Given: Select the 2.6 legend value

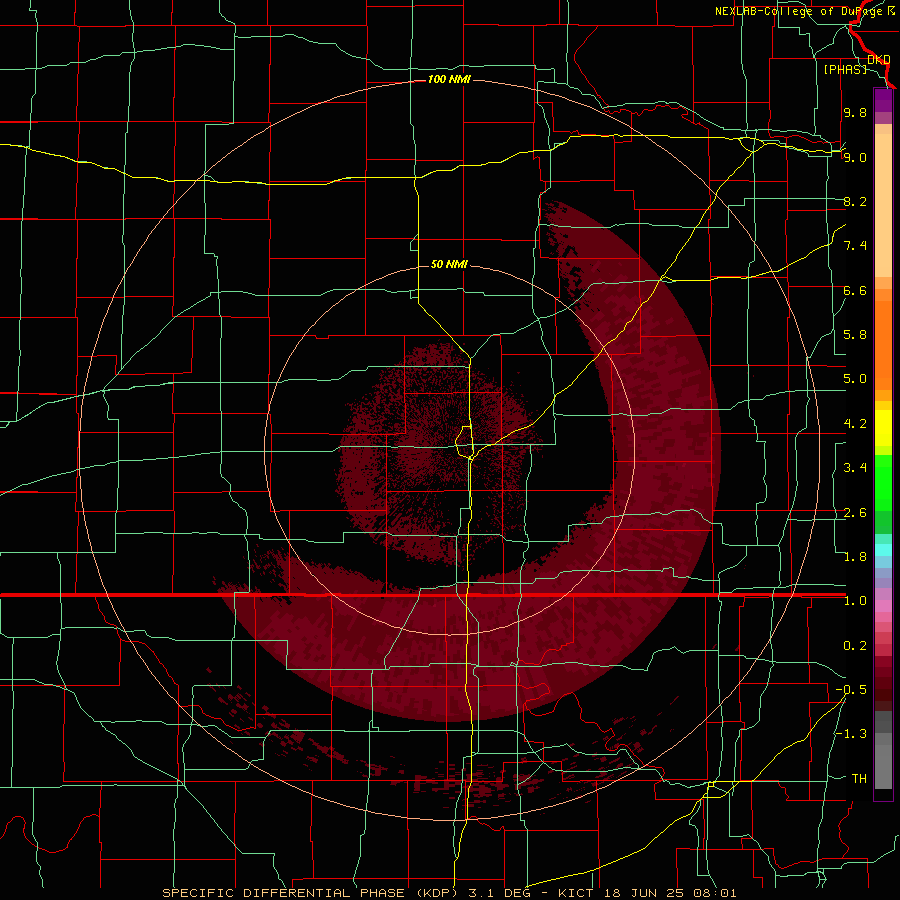Looking at the screenshot, I should [x=855, y=513].
